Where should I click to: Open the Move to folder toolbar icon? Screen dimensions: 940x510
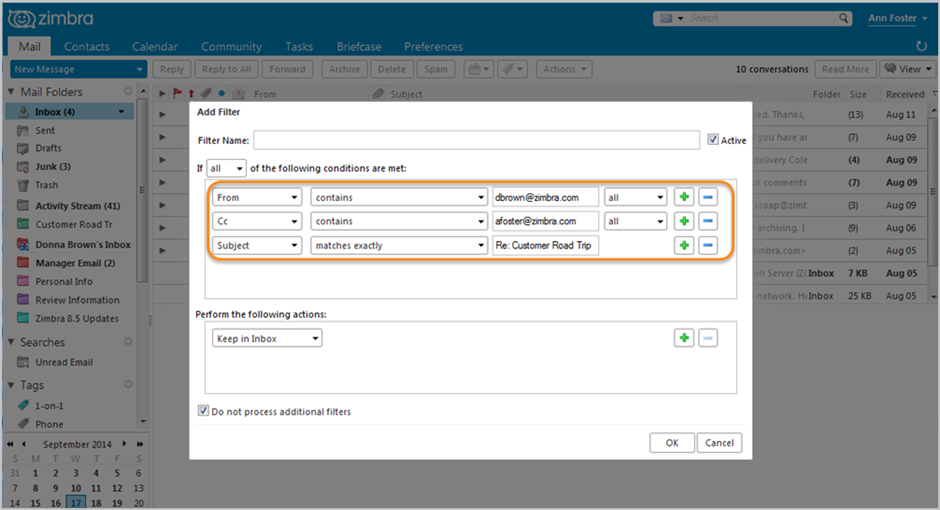tap(478, 69)
